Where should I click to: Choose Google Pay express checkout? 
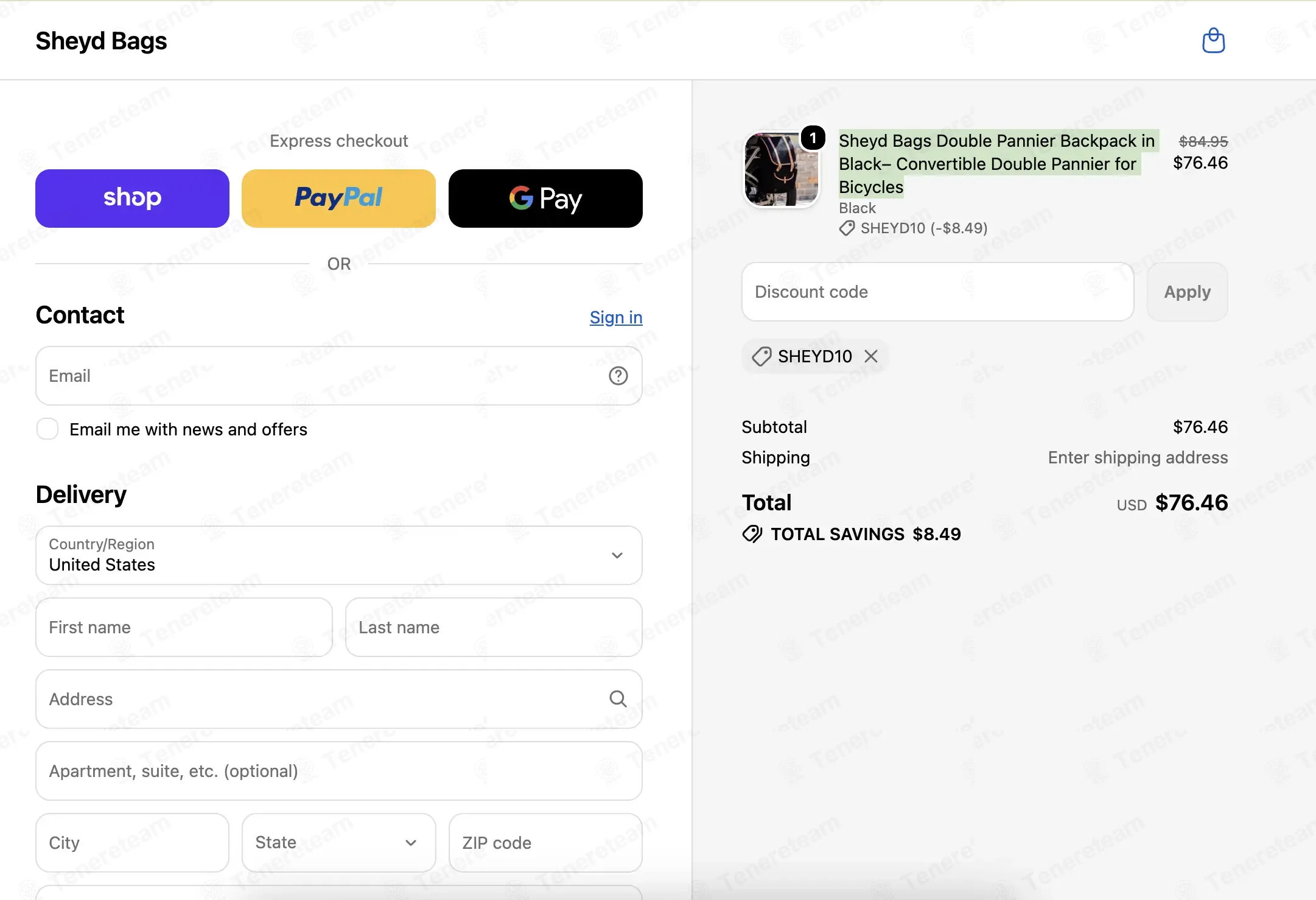tap(545, 199)
